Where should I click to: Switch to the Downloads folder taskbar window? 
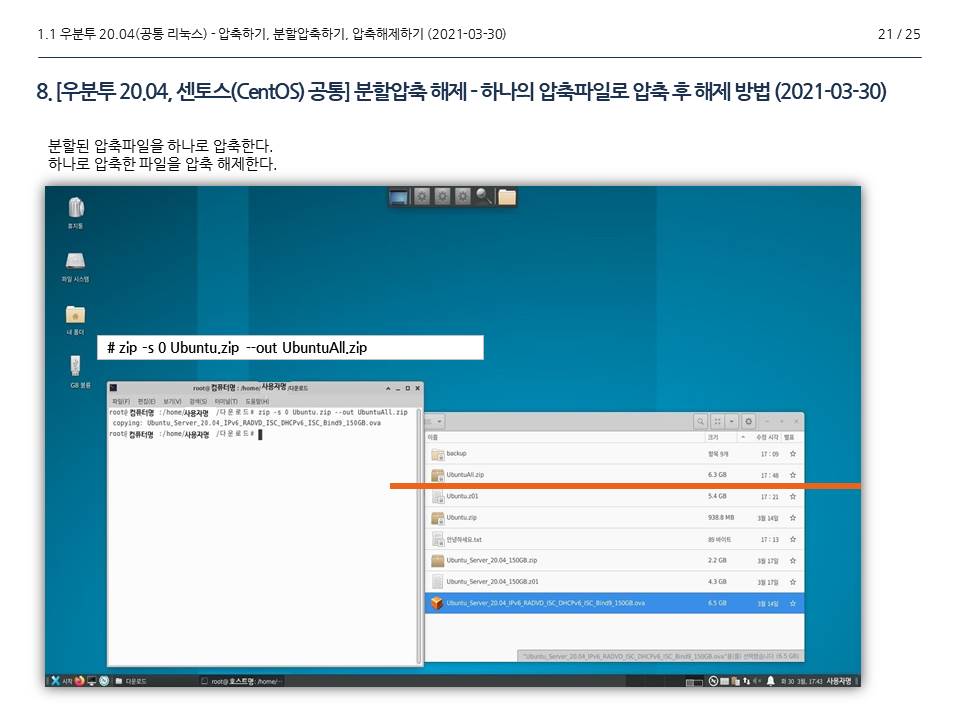(131, 681)
